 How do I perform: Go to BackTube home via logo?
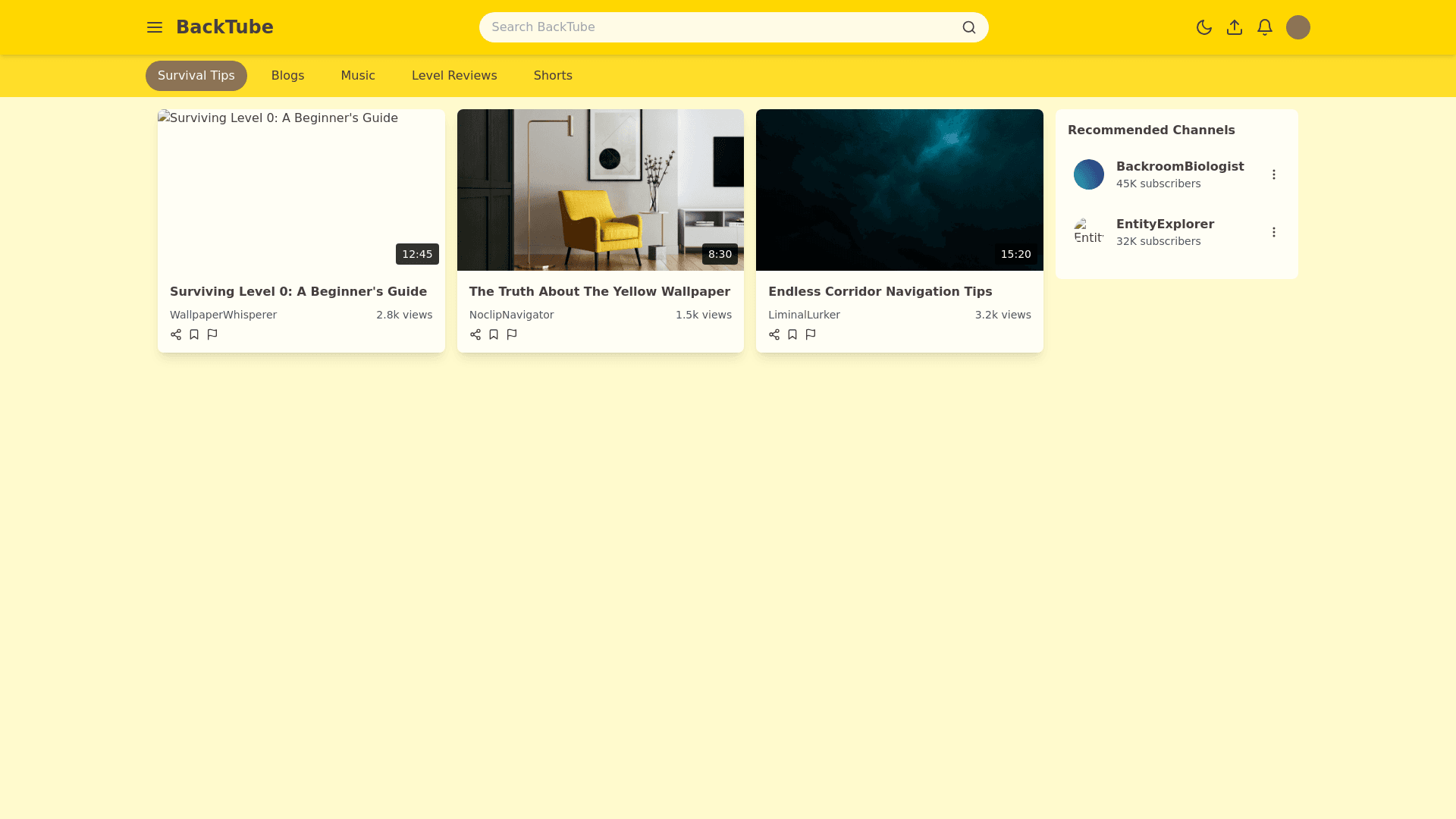pyautogui.click(x=224, y=27)
